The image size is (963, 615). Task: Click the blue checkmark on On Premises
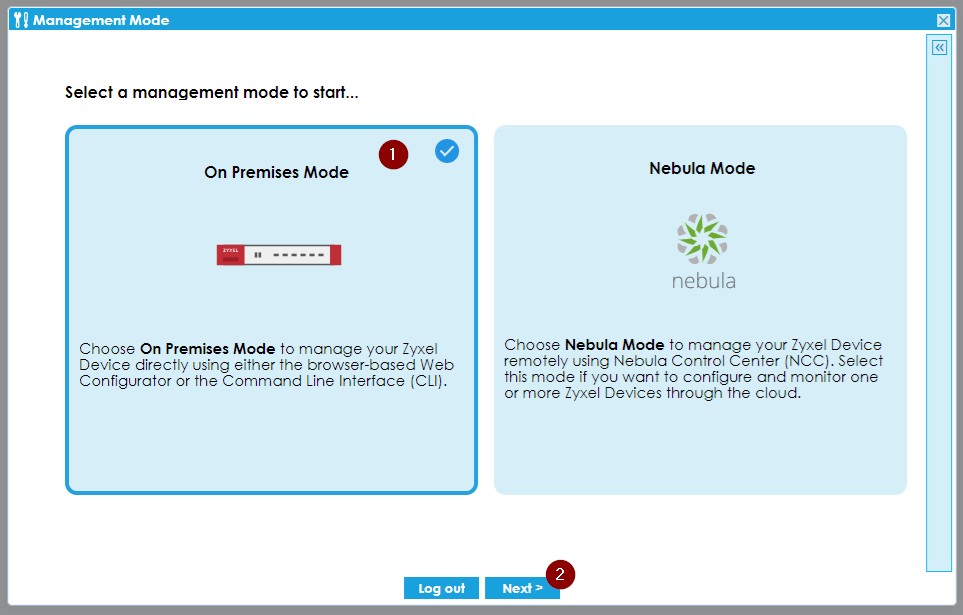click(x=447, y=151)
